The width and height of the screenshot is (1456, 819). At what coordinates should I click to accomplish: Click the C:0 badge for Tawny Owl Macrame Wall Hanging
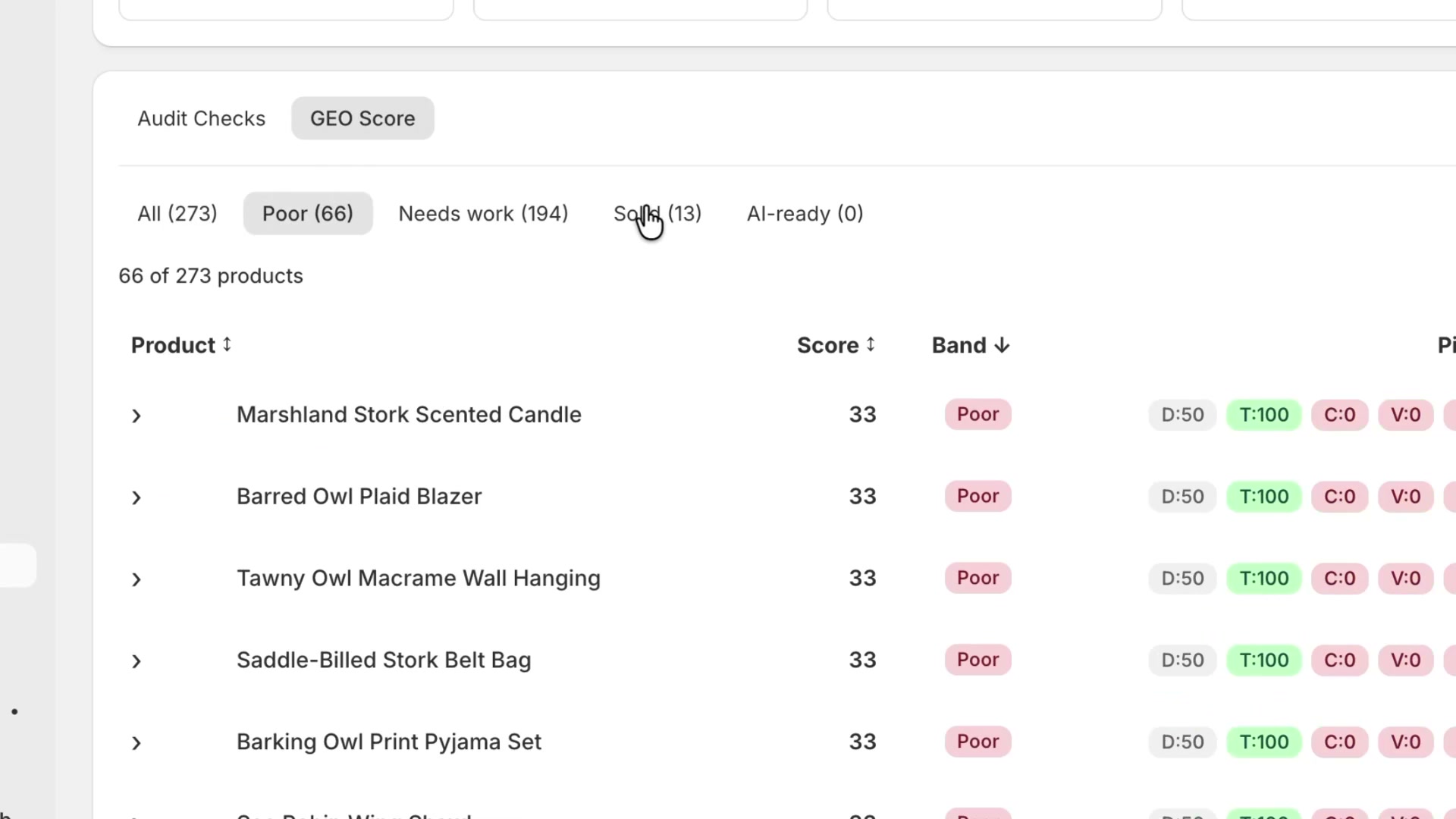pyautogui.click(x=1339, y=578)
